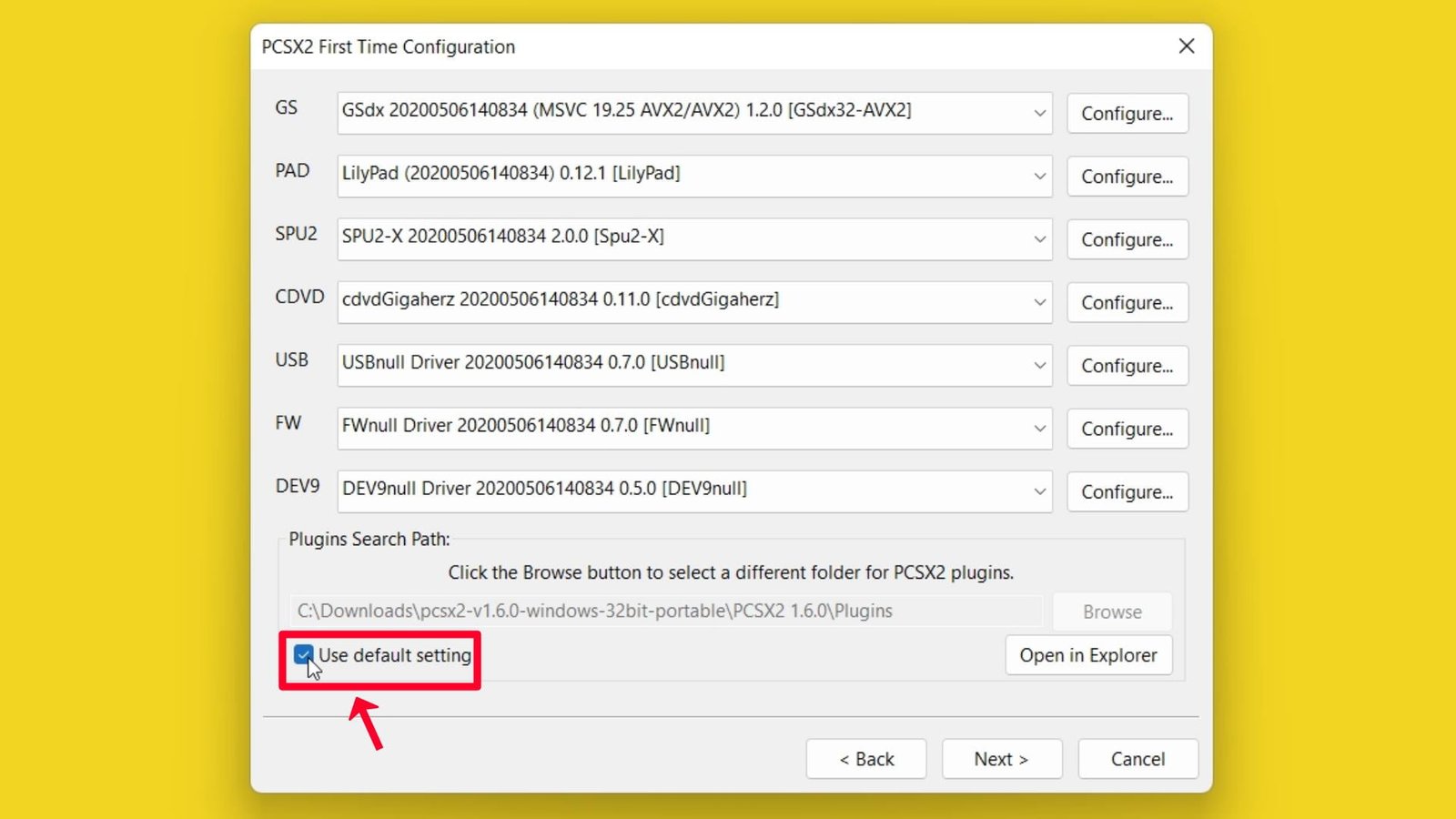Configure the CDVD cdvdGigaherz plugin
Screen dimensions: 1456x819
1127,302
